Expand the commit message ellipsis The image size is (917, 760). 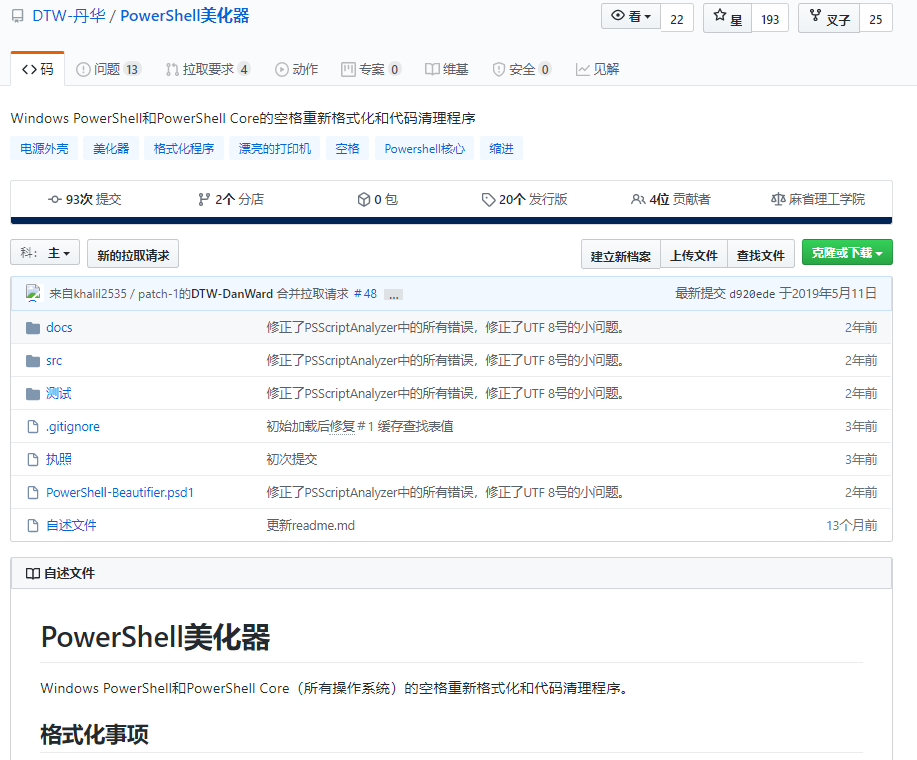[394, 295]
